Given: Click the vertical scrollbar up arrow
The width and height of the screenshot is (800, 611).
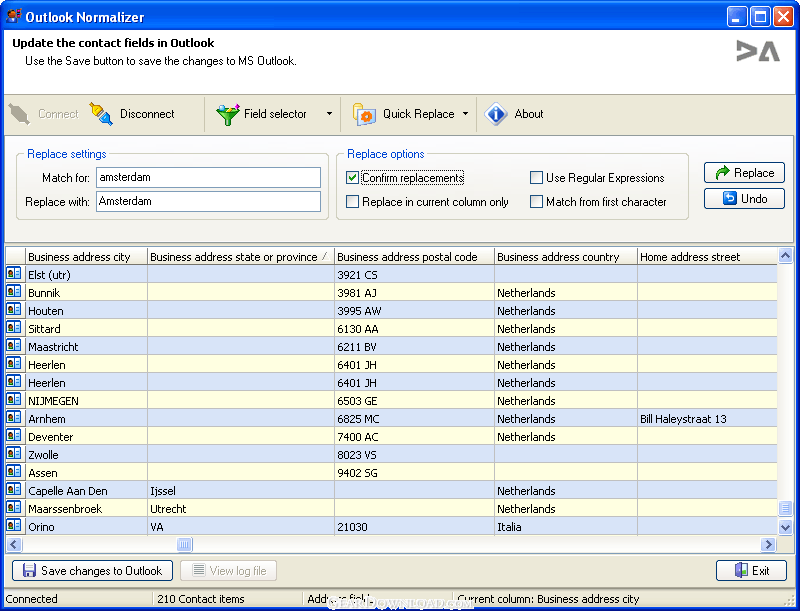Looking at the screenshot, I should pos(785,255).
